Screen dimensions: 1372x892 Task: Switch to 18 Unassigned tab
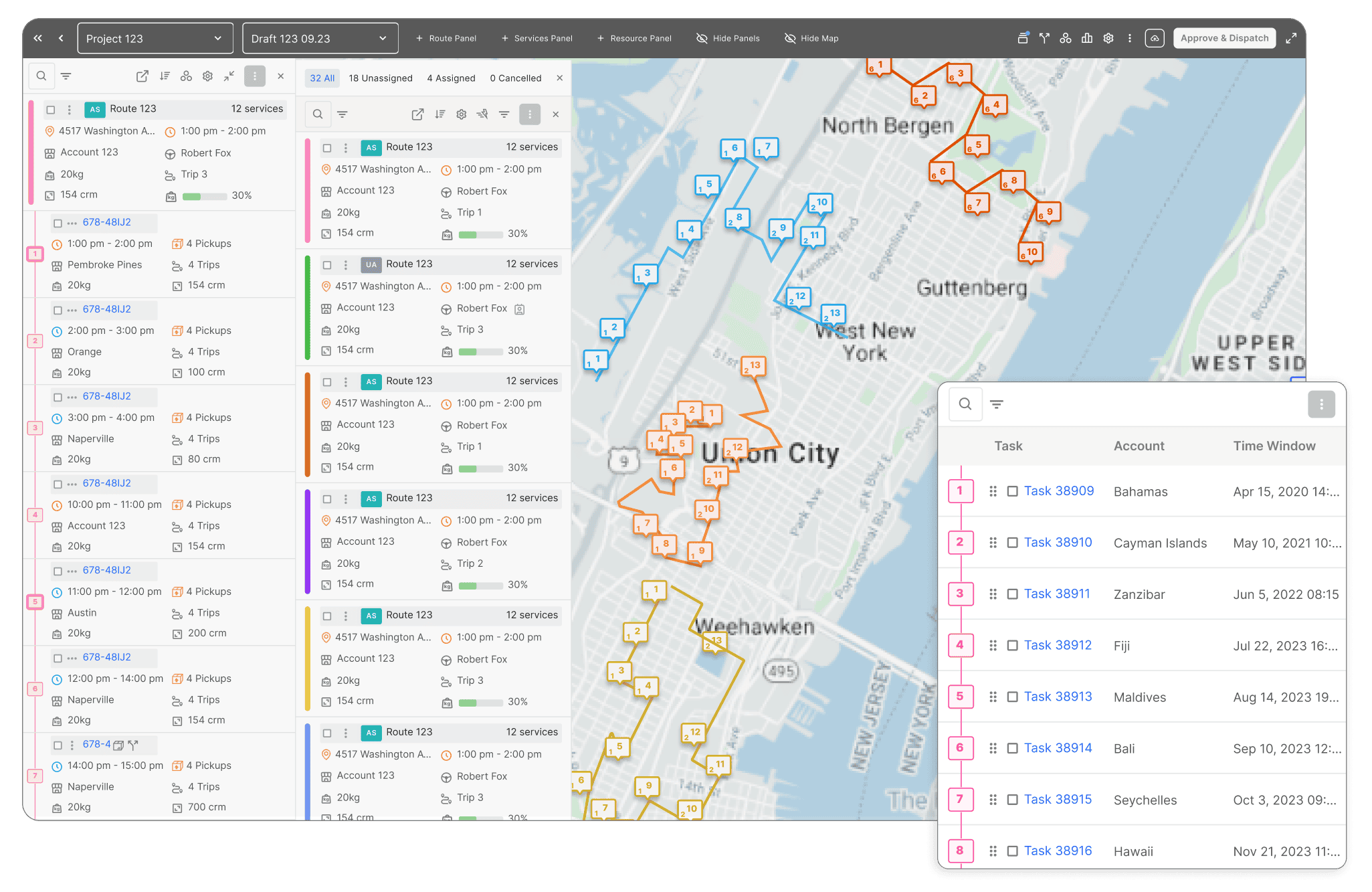point(381,78)
